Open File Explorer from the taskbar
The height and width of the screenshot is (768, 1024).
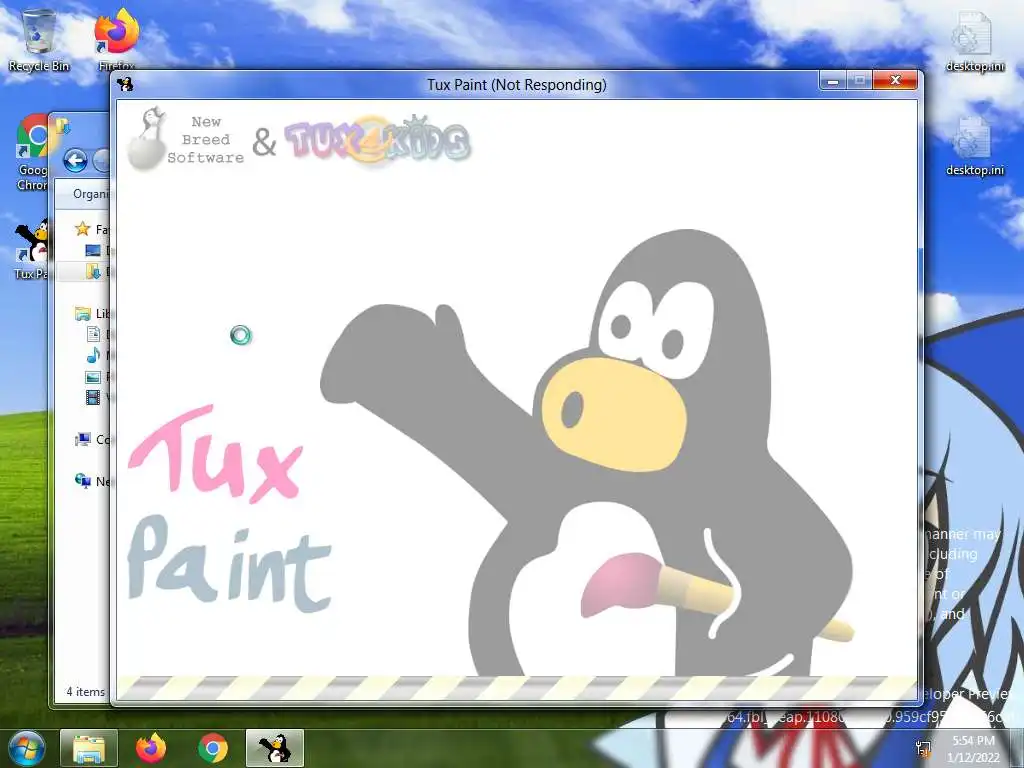(89, 748)
